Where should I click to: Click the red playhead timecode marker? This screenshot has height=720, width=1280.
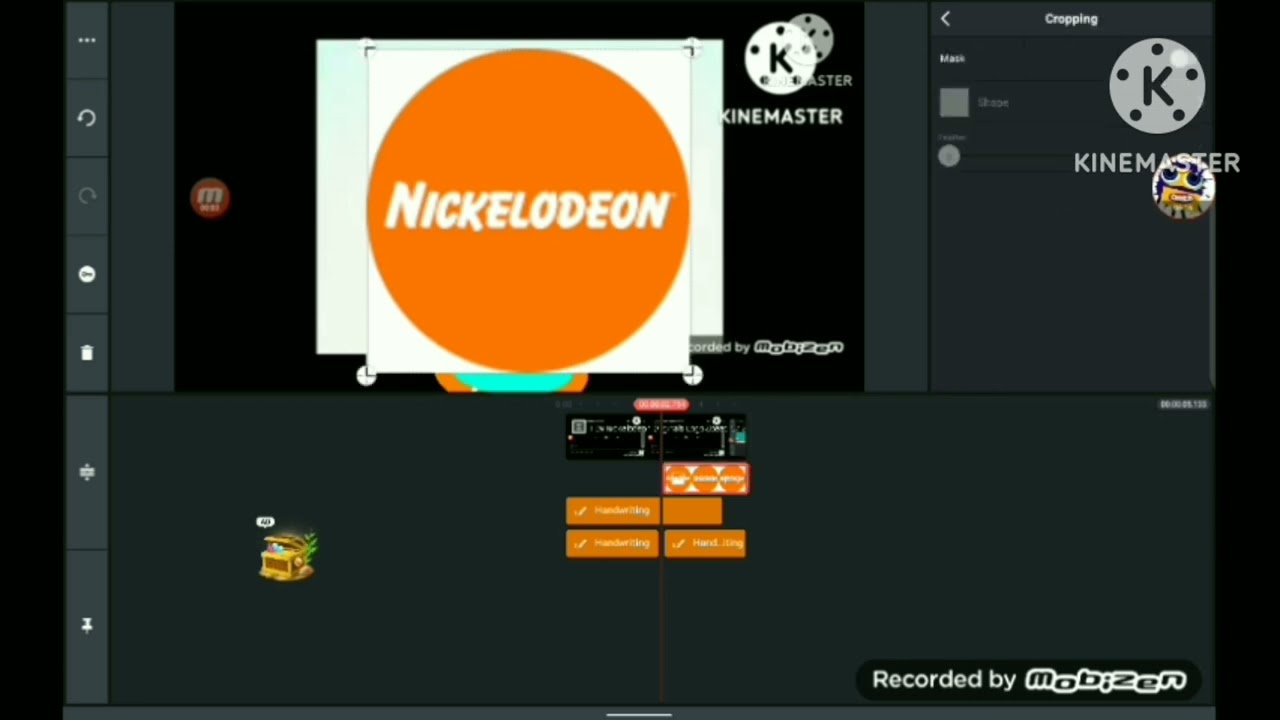(661, 404)
